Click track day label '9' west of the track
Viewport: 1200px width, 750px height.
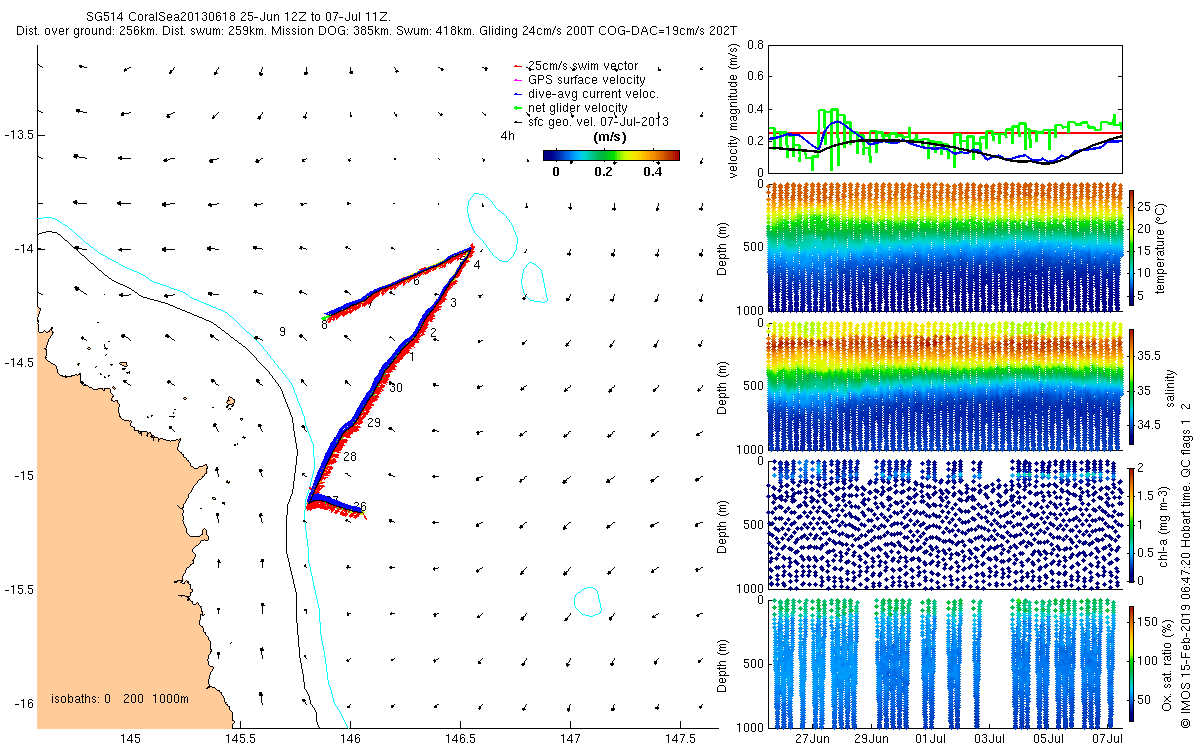pyautogui.click(x=283, y=332)
